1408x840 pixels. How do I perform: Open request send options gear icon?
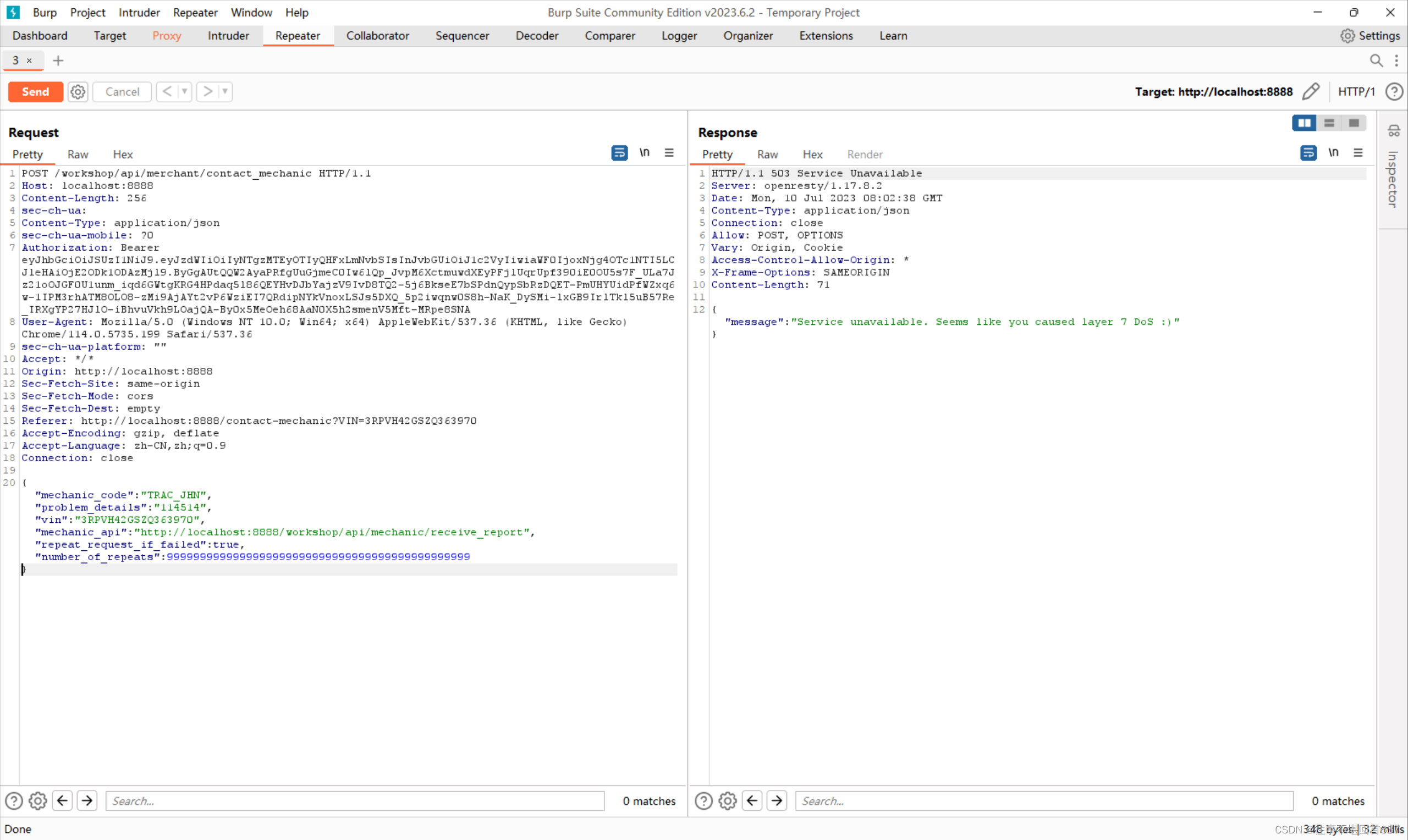(78, 92)
